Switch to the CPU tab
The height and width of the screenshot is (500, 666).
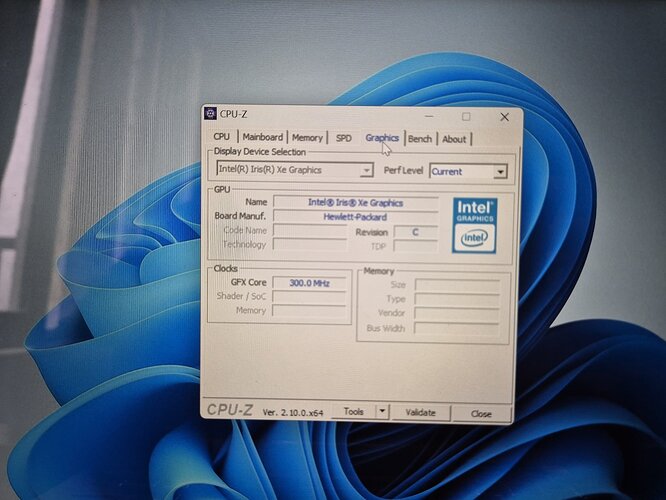[221, 137]
